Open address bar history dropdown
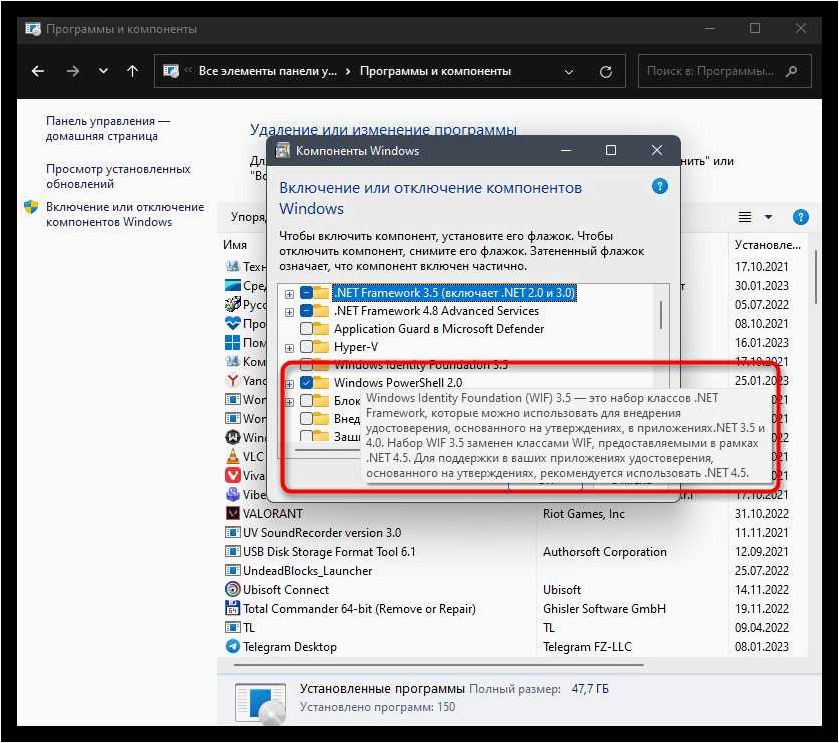 (x=569, y=72)
